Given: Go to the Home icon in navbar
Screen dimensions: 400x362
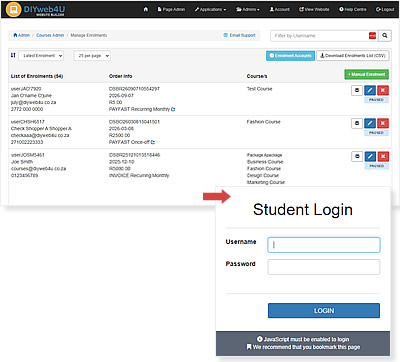Looking at the screenshot, I should [x=146, y=9].
